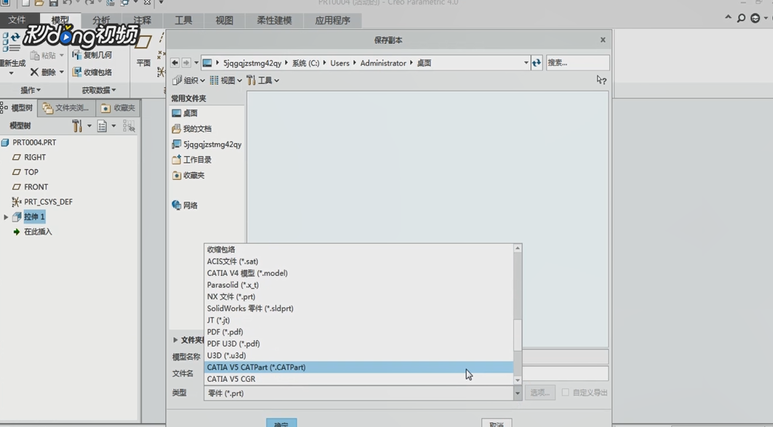Select the 模型树 navigator tab

click(x=18, y=107)
